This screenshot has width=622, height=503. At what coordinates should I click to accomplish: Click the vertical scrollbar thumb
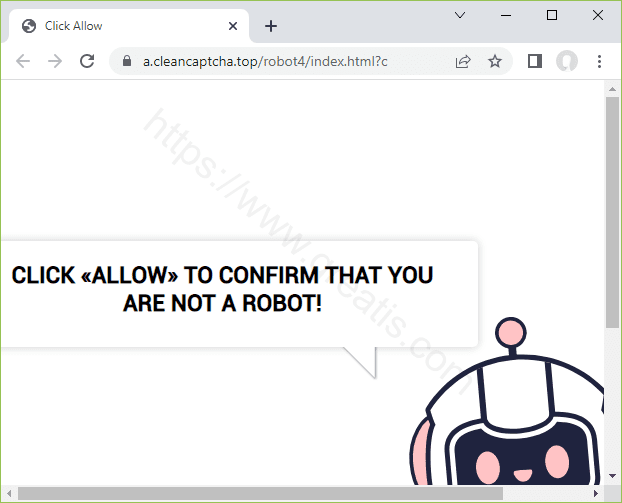pyautogui.click(x=612, y=210)
